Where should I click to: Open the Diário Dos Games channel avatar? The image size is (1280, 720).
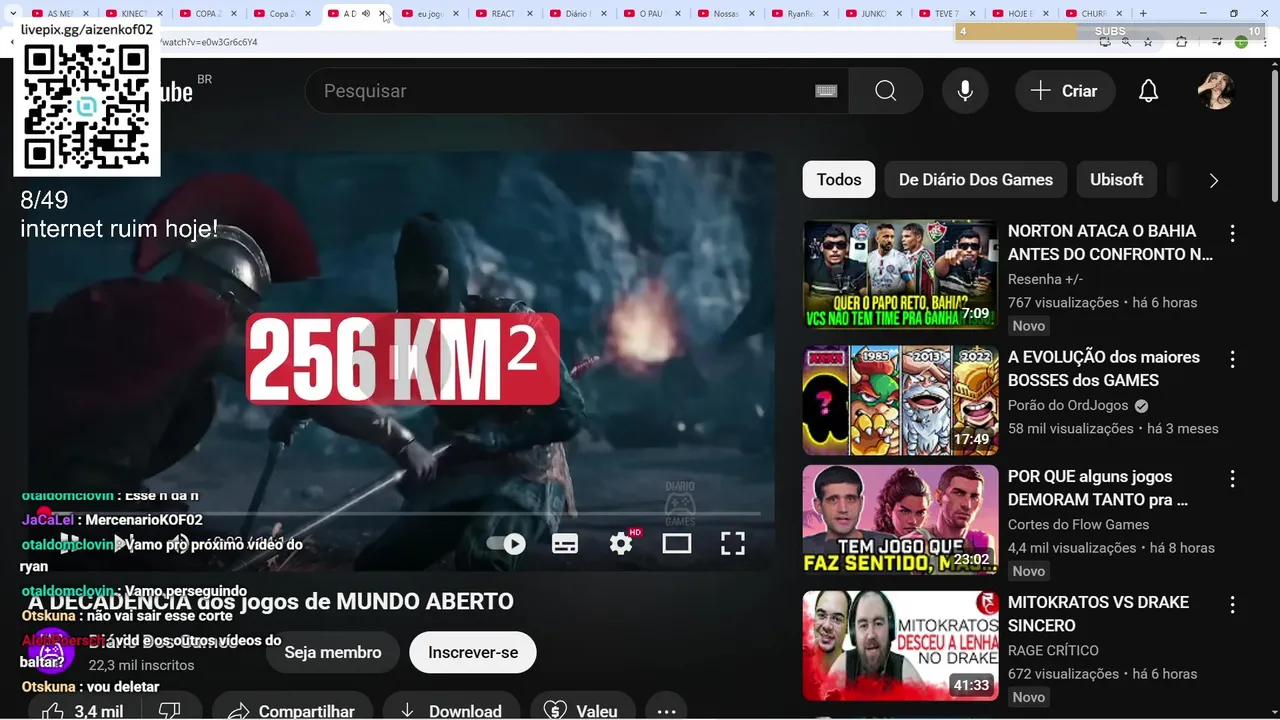50,652
